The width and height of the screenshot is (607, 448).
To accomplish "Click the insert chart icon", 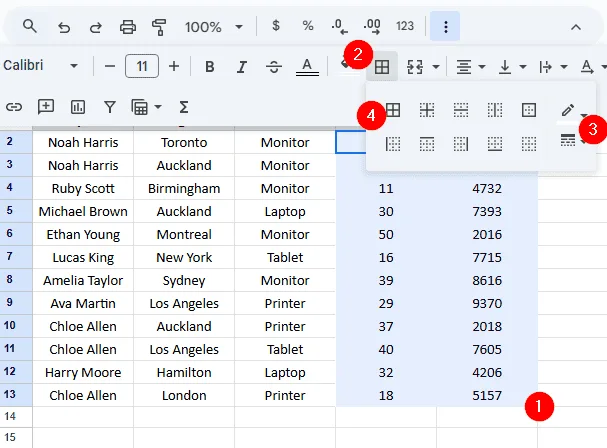I will coord(77,107).
